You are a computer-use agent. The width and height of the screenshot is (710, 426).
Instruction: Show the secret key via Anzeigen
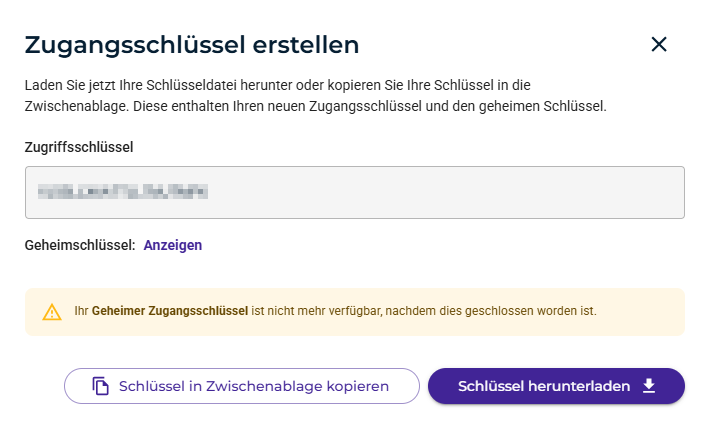pyautogui.click(x=173, y=245)
